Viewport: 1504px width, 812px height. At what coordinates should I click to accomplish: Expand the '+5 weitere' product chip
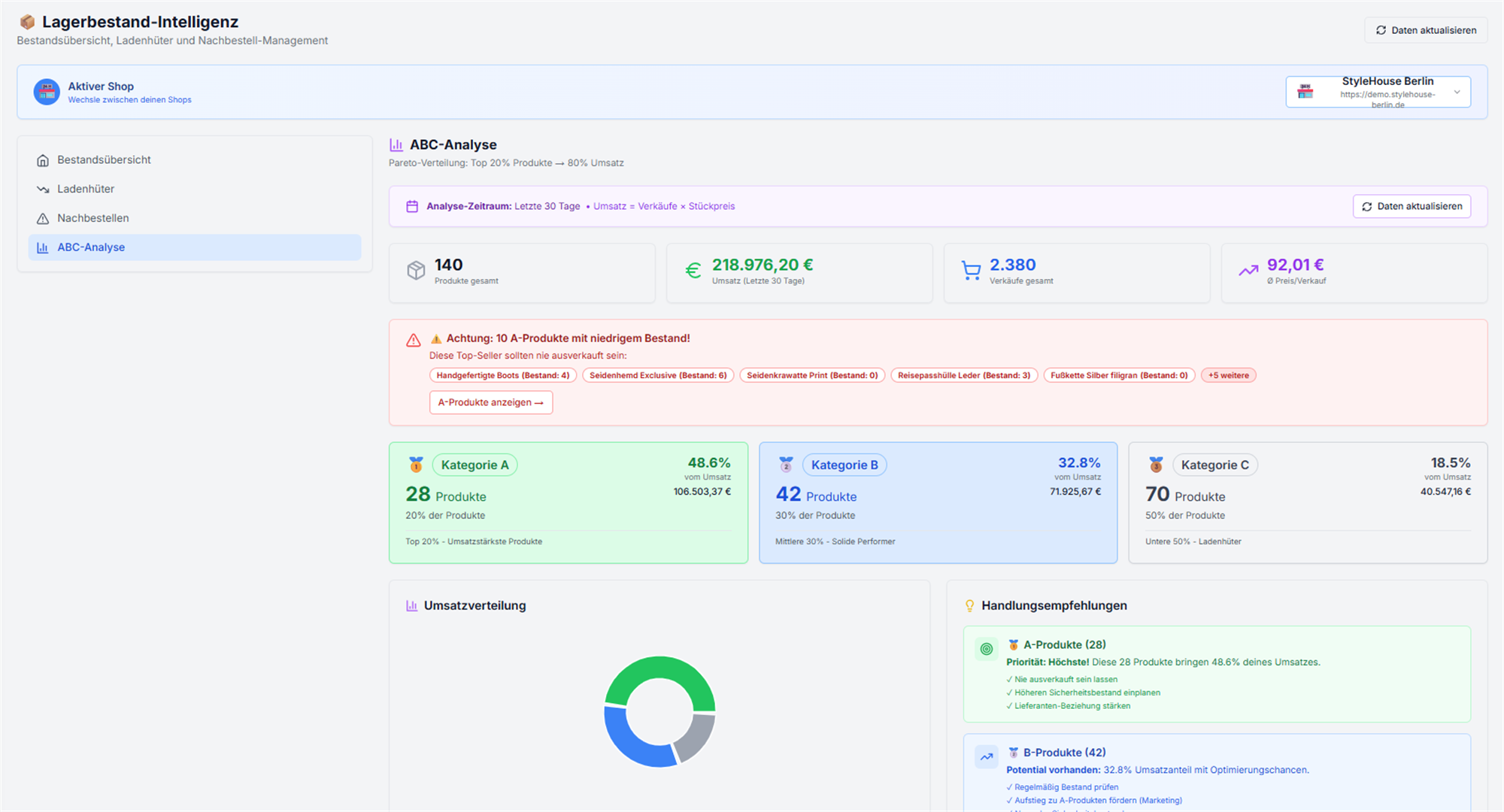click(1229, 375)
